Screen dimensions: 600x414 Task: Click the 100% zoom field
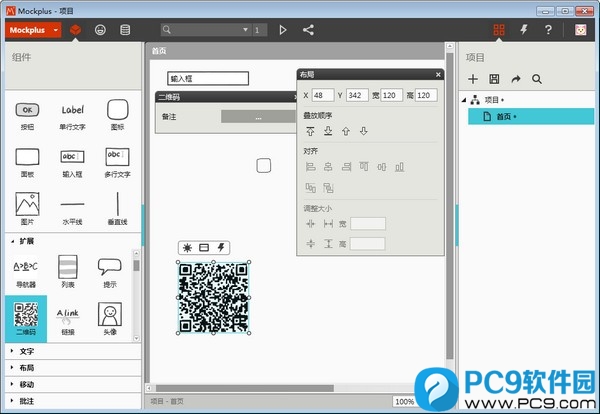point(404,401)
